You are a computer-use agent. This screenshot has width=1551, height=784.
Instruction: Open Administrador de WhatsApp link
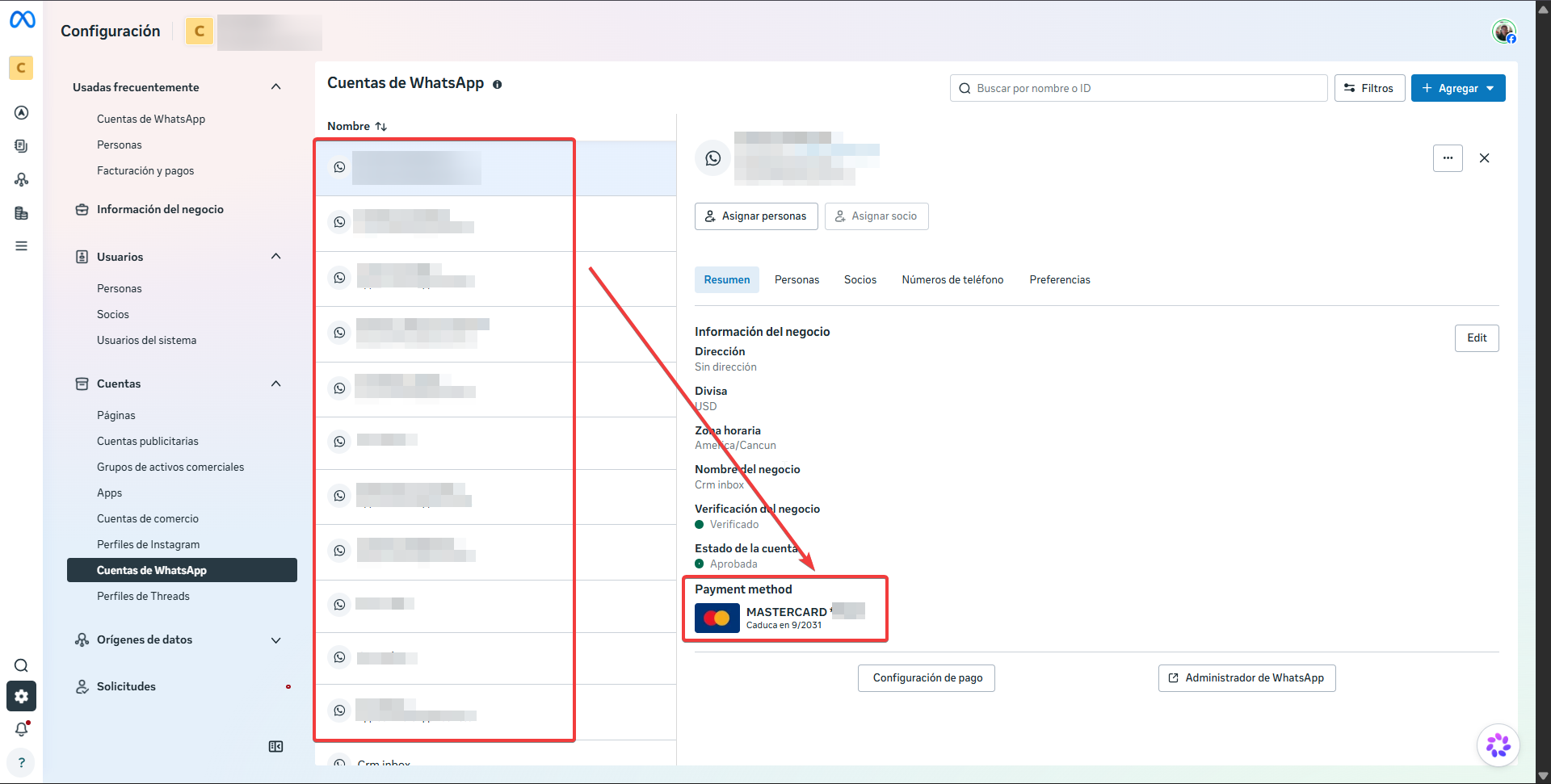tap(1246, 678)
